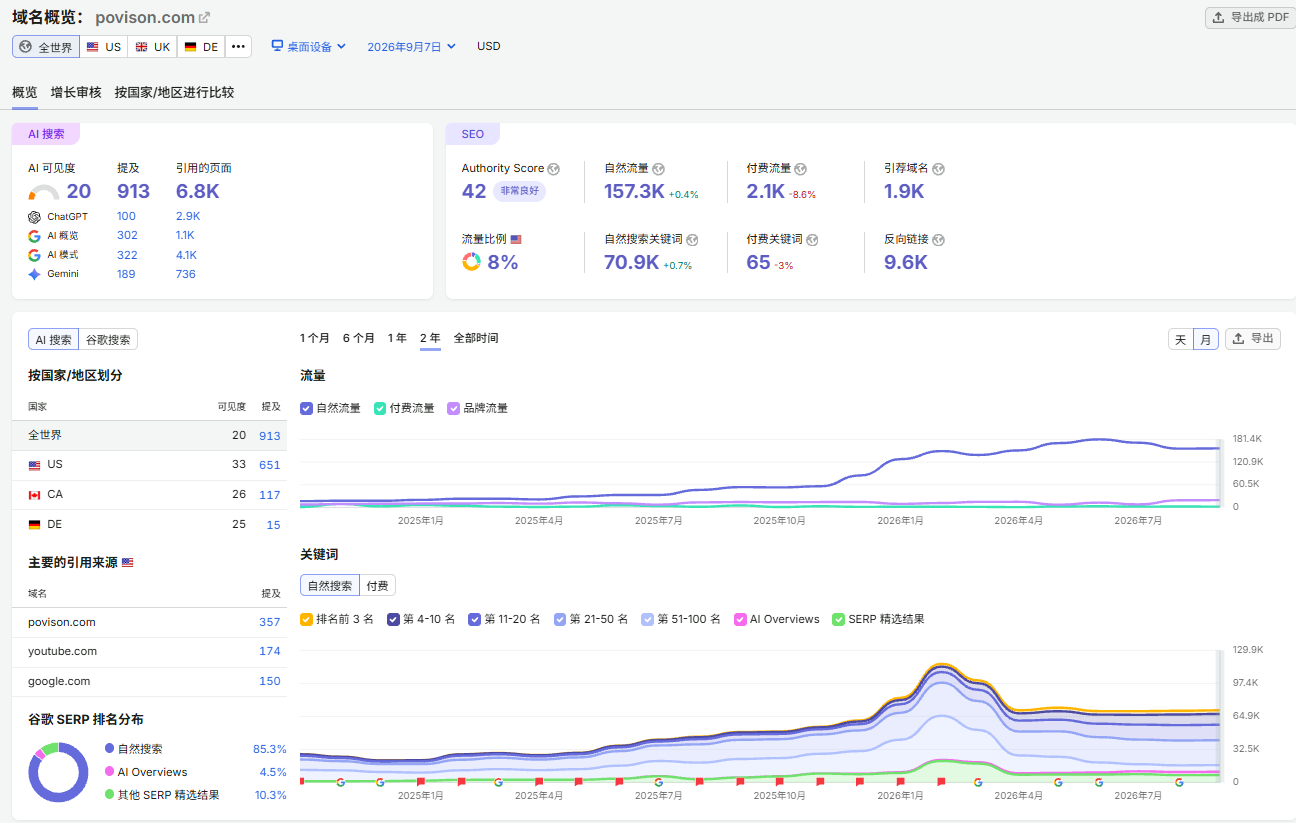Click 651 mentions in US row
The width and height of the screenshot is (1296, 823).
pyautogui.click(x=270, y=465)
